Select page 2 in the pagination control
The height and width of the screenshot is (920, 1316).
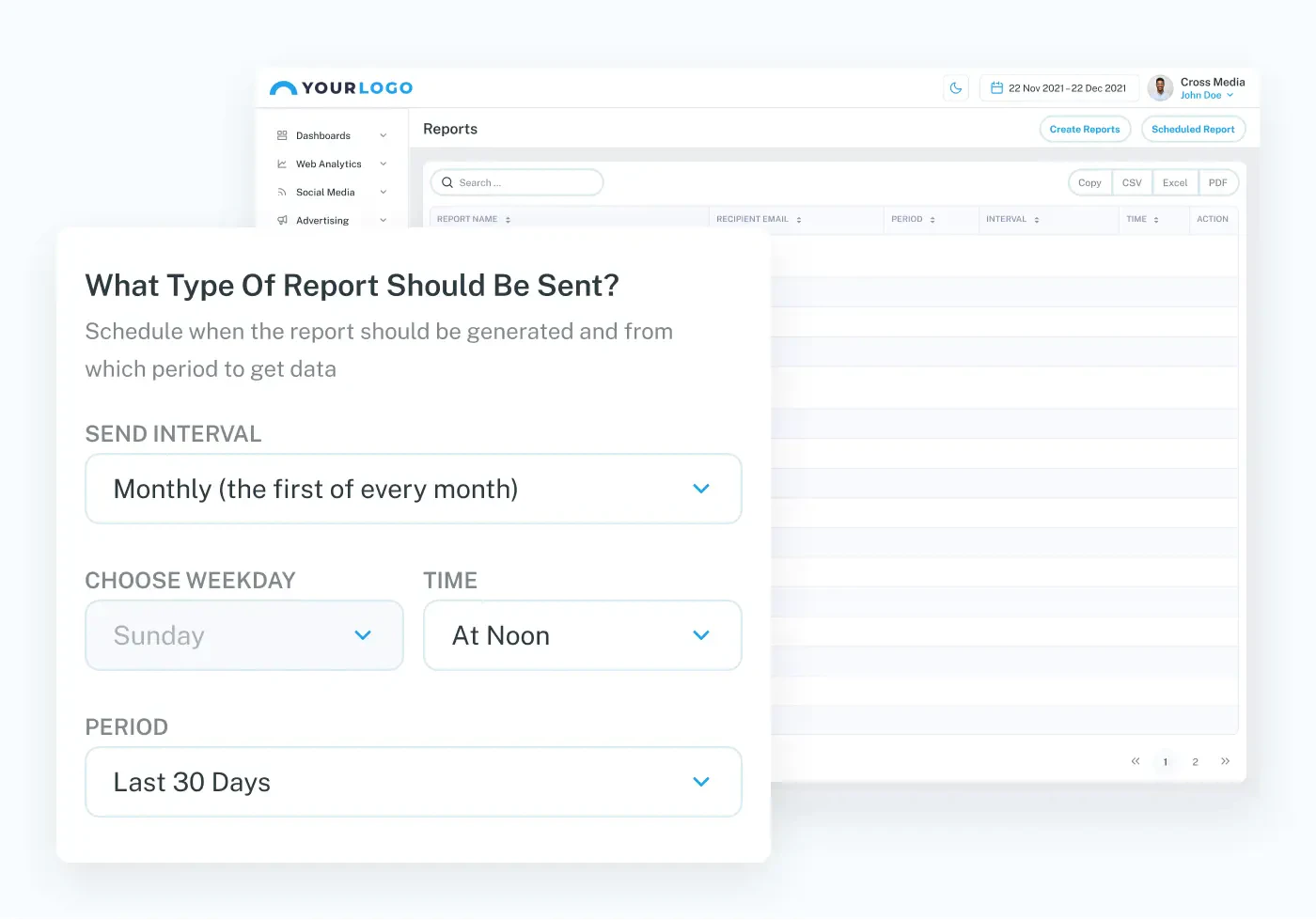pos(1195,761)
